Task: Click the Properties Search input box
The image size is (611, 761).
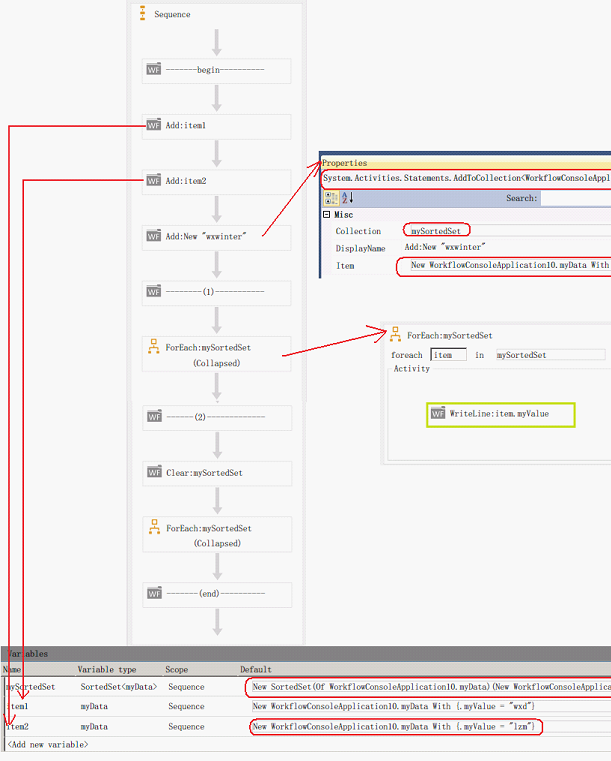Action: (576, 198)
